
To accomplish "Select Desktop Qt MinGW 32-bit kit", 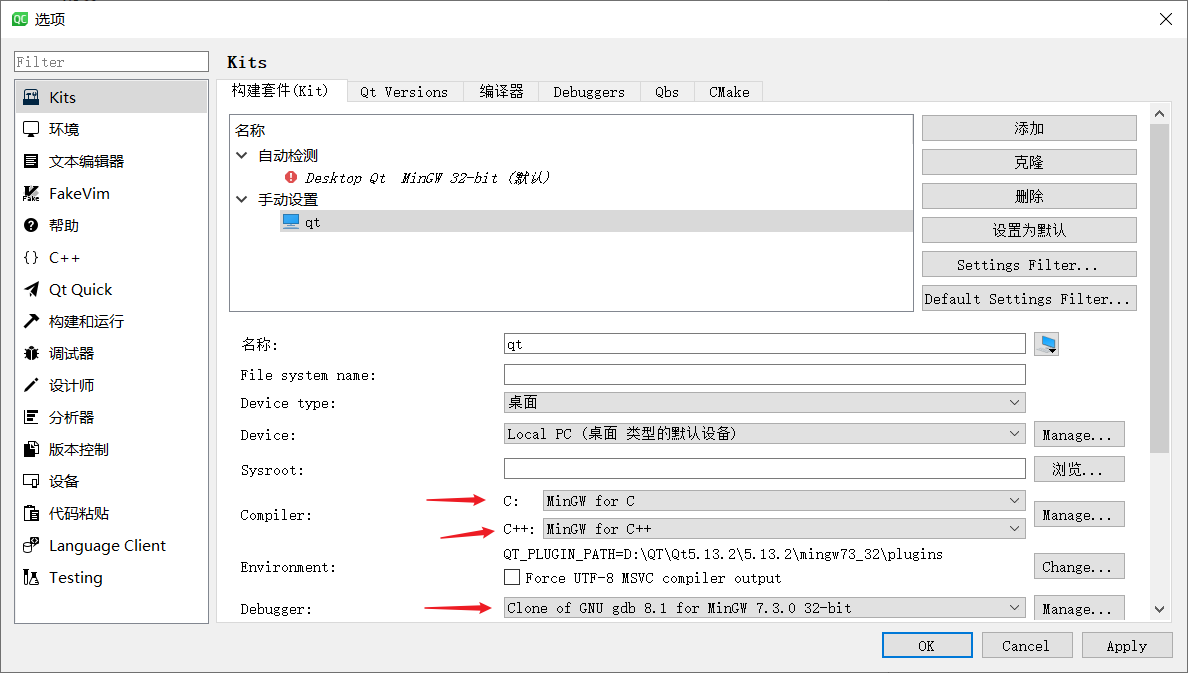I will click(427, 177).
